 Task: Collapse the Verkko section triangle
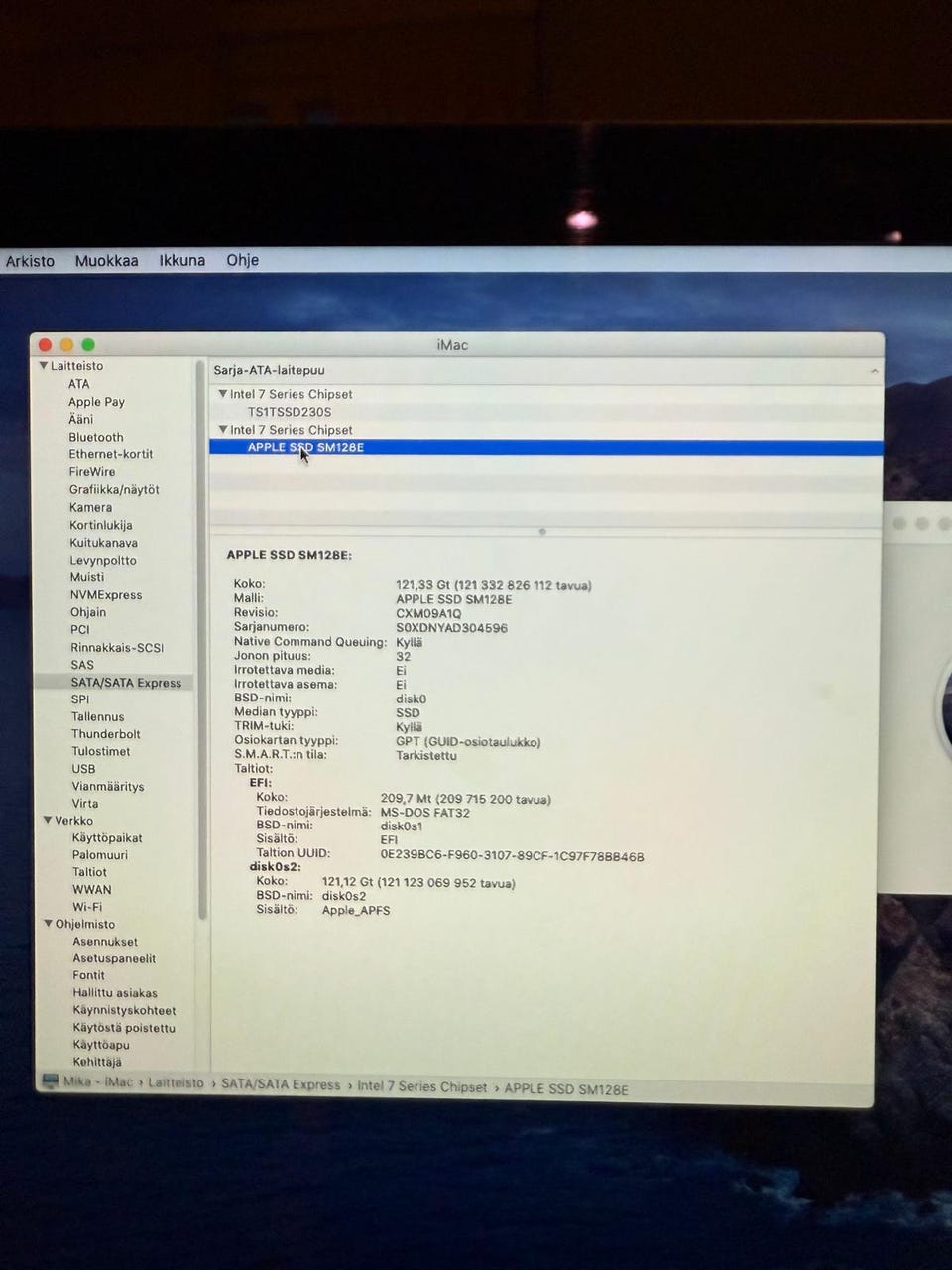click(48, 821)
